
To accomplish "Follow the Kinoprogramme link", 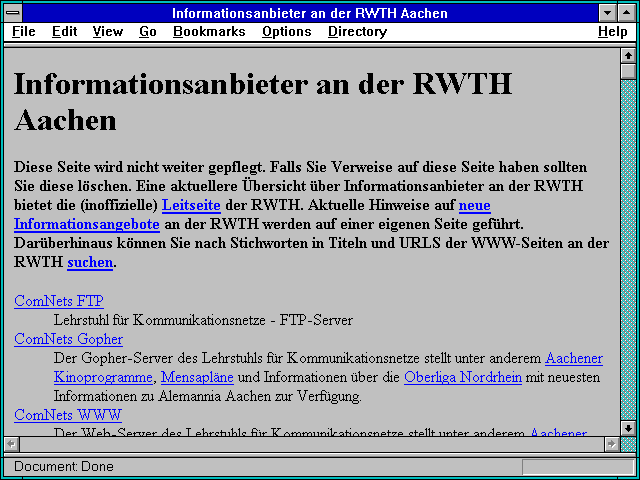I will coord(103,378).
